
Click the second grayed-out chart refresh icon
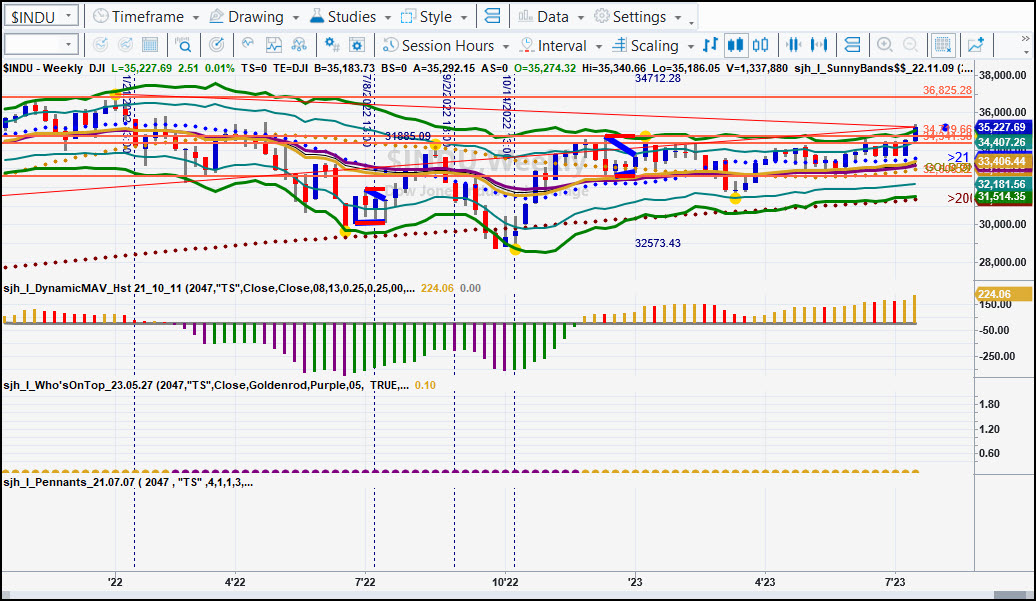click(x=126, y=45)
